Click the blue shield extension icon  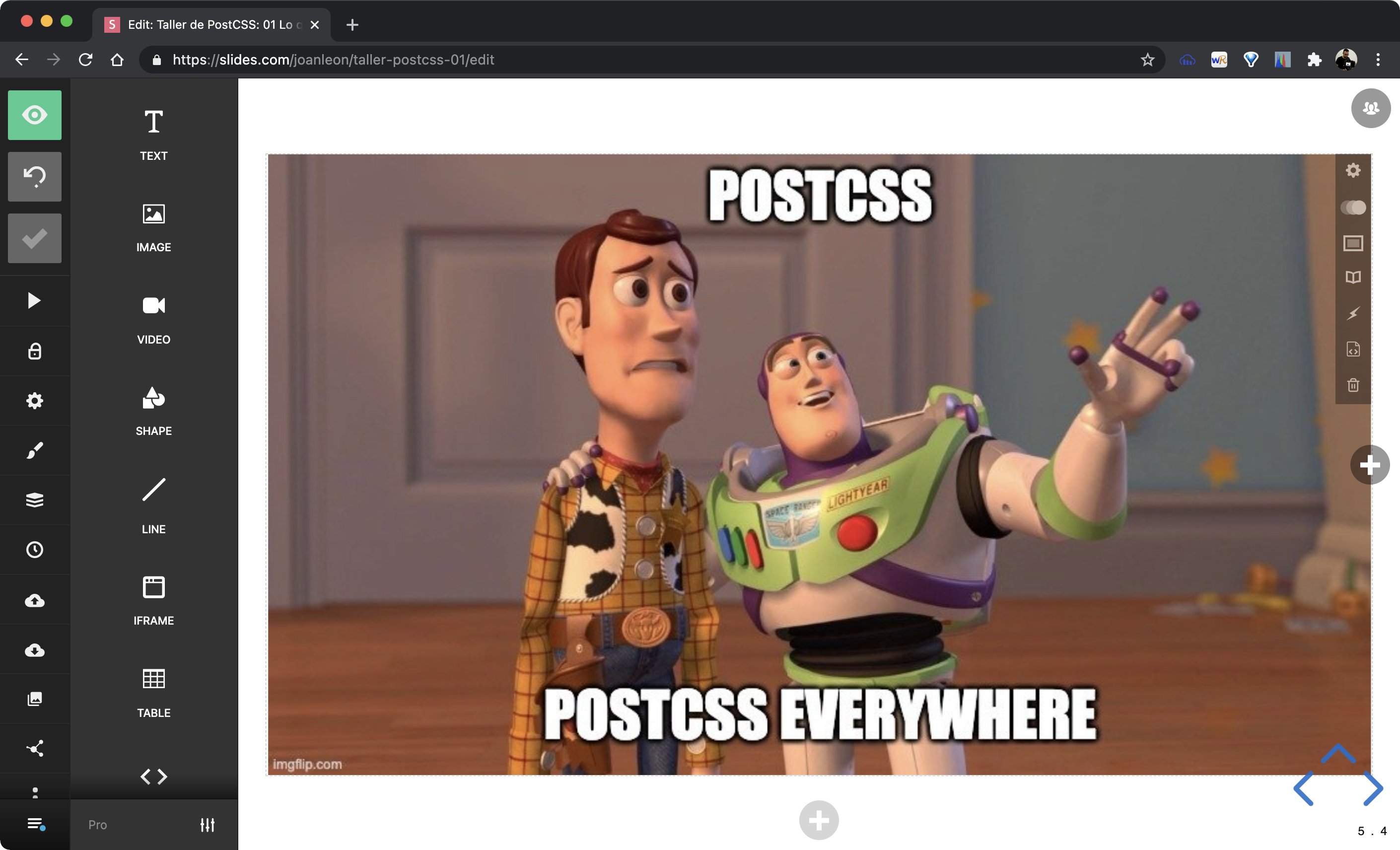[x=1251, y=60]
